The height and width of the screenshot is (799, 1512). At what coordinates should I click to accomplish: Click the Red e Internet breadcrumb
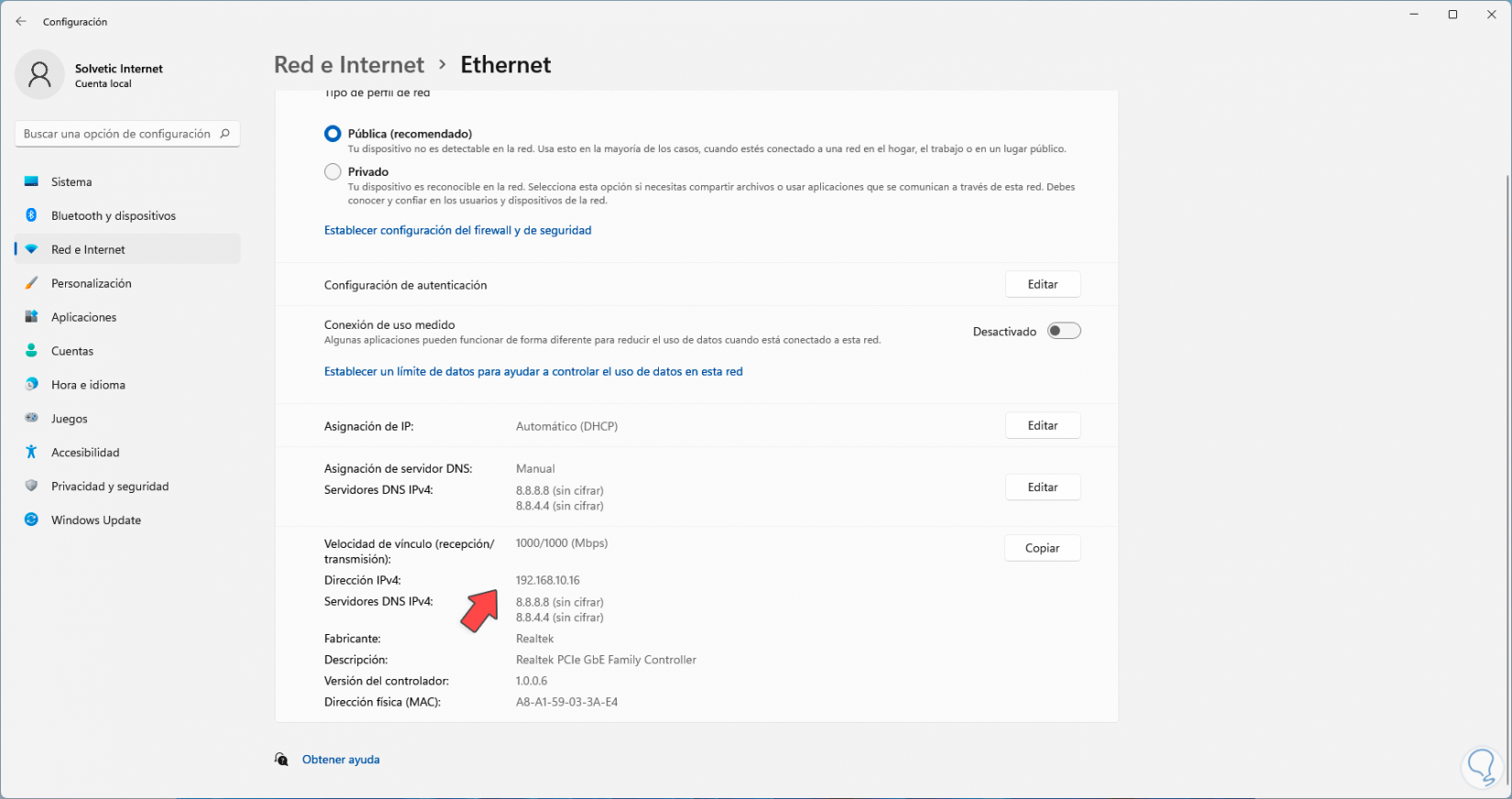tap(349, 65)
